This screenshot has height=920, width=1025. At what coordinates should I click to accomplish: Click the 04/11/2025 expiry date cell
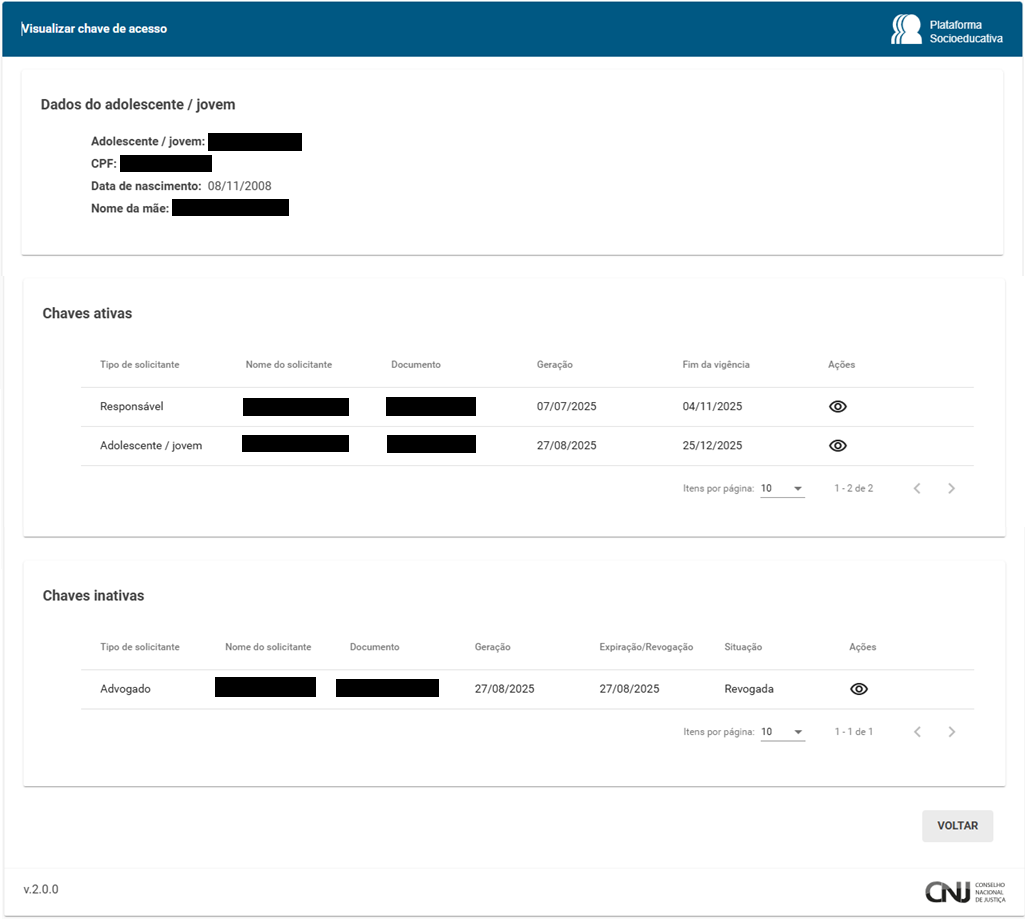click(712, 407)
